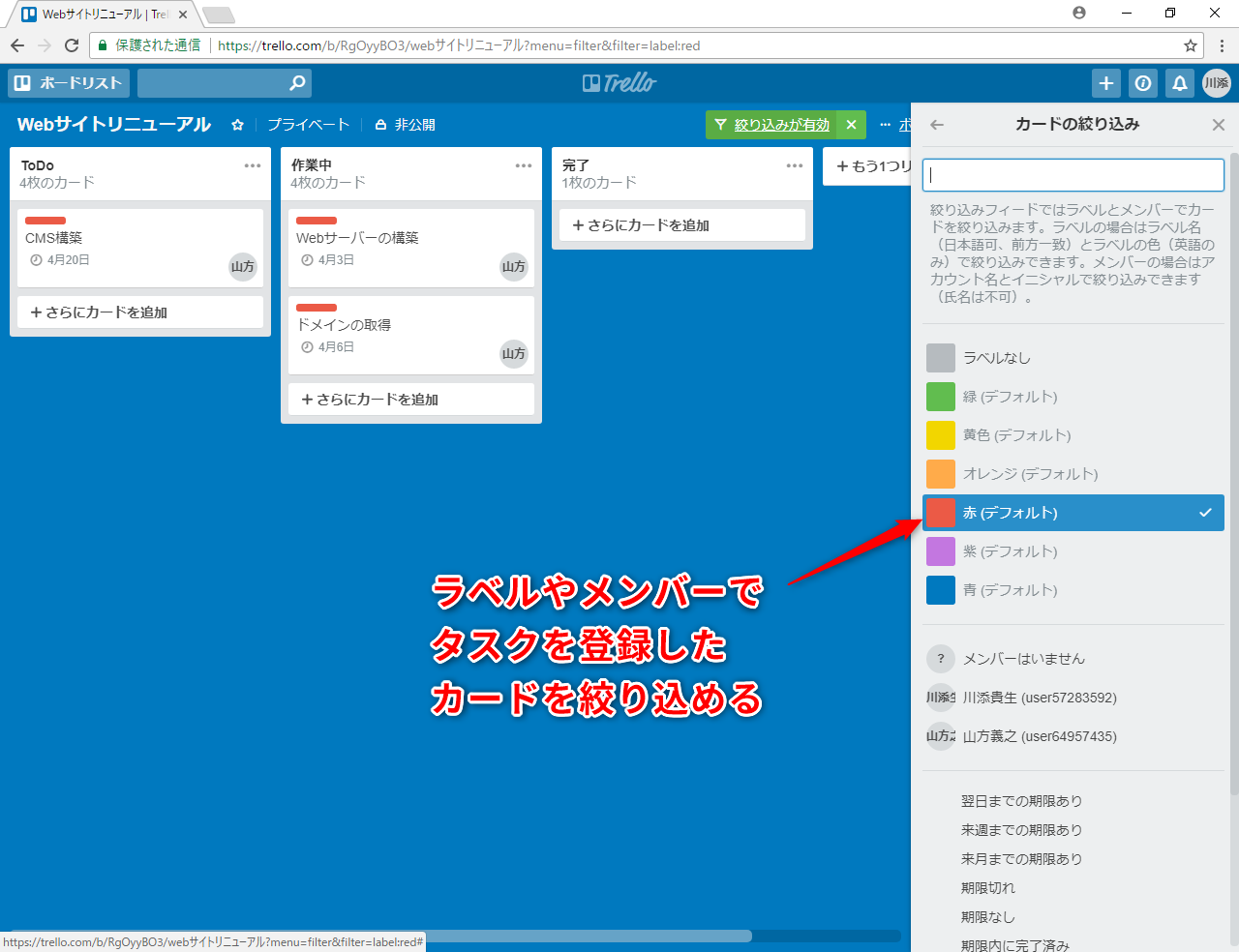Click the browser address bar URL
The height and width of the screenshot is (952, 1239).
(x=459, y=45)
